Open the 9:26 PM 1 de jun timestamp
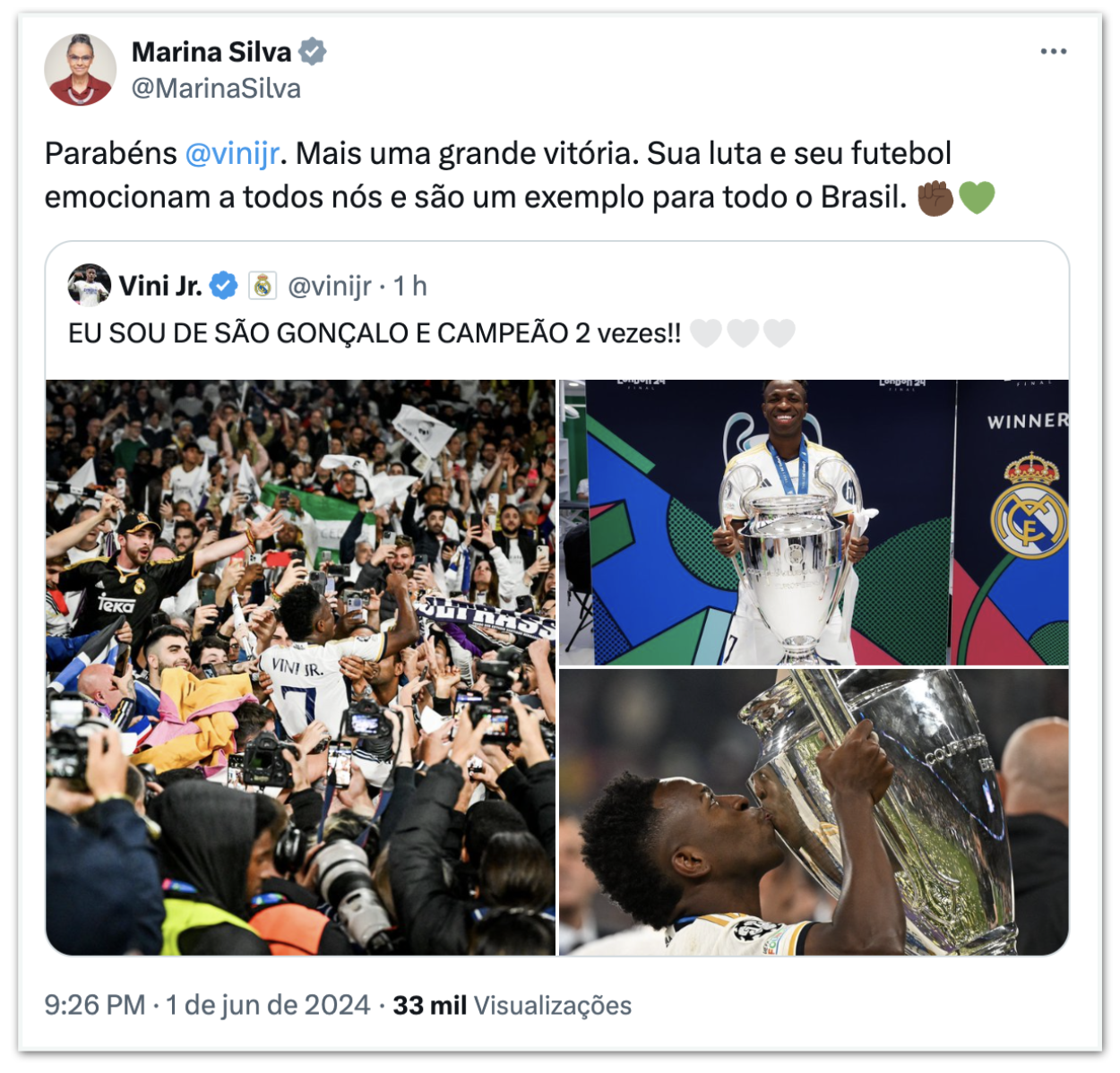The width and height of the screenshot is (1120, 1073). click(x=207, y=1005)
